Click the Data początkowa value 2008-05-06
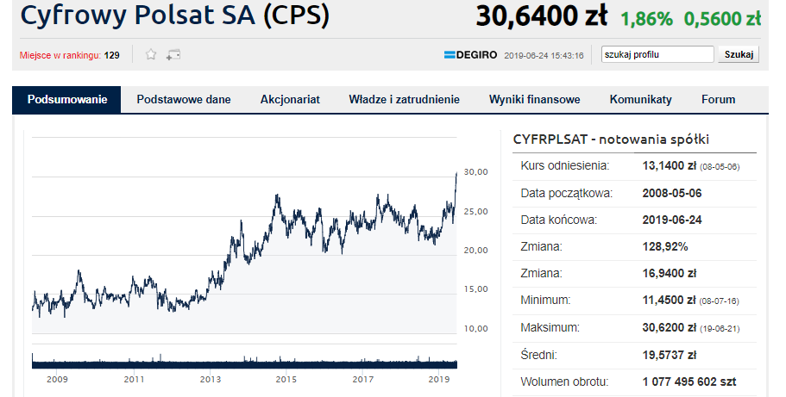786x397 pixels. point(672,193)
